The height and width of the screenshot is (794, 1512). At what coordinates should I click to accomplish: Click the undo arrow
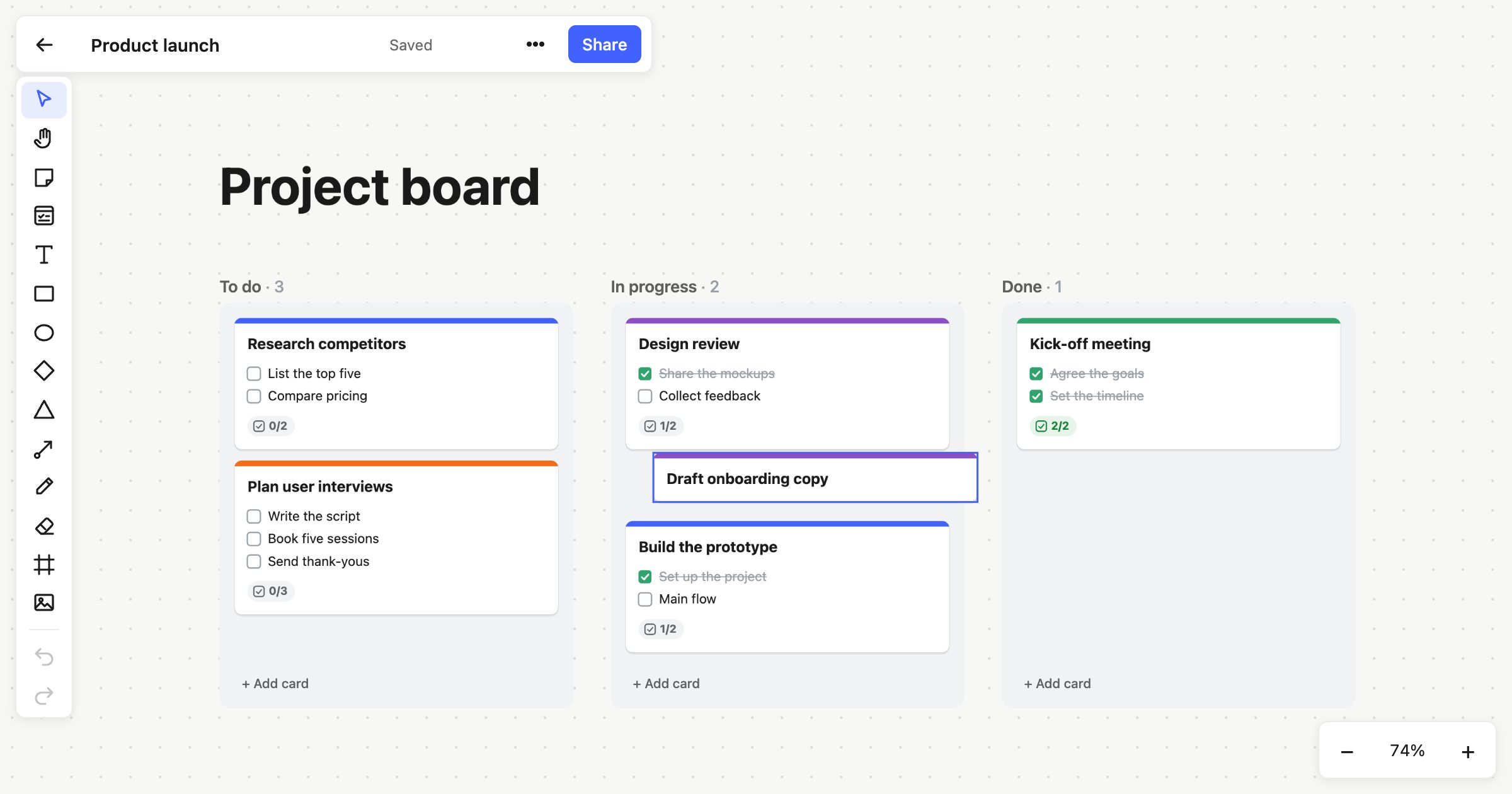pyautogui.click(x=44, y=657)
